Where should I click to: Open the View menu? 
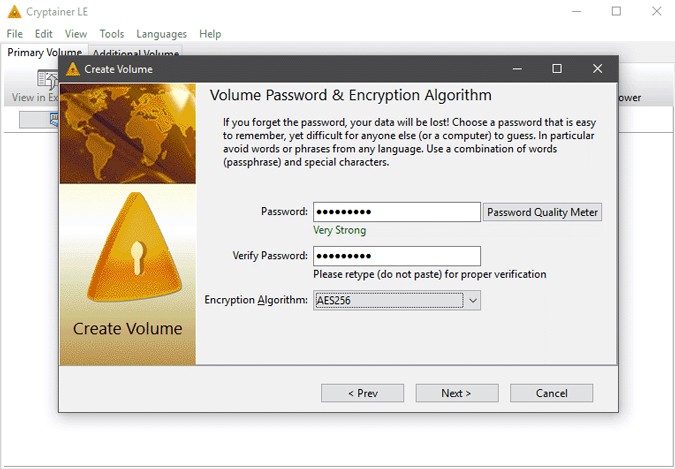76,34
